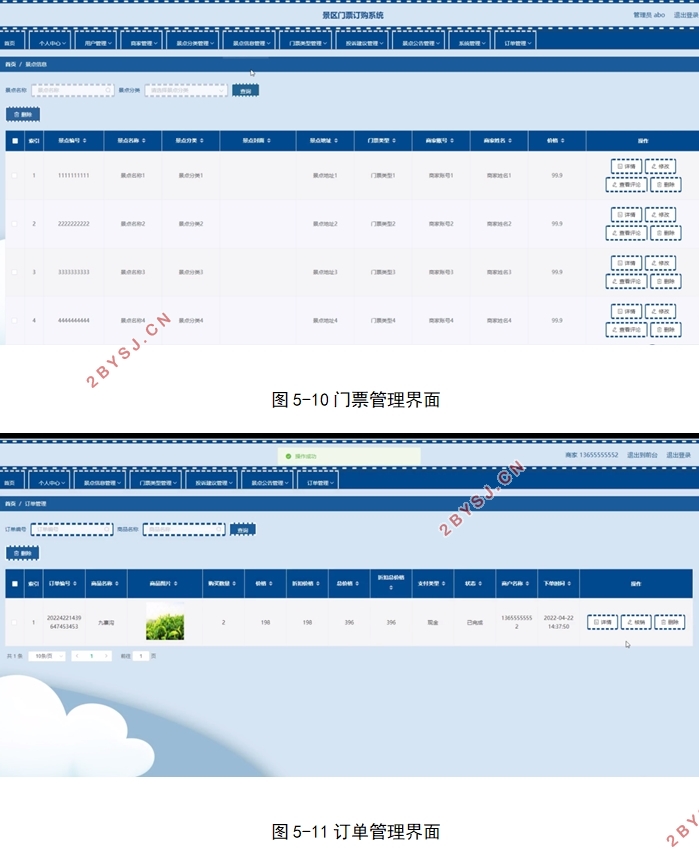Sort order table by 下单时间 column
699x866 pixels.
pyautogui.click(x=569, y=584)
